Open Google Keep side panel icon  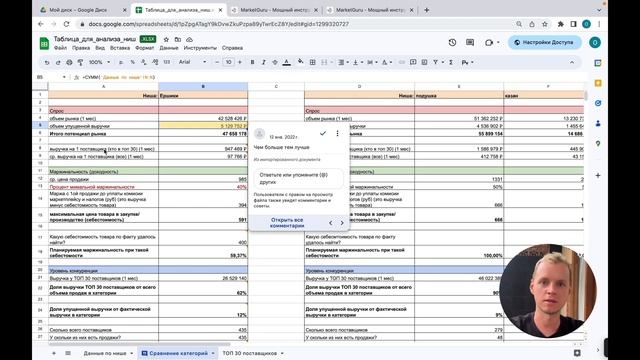[598, 83]
